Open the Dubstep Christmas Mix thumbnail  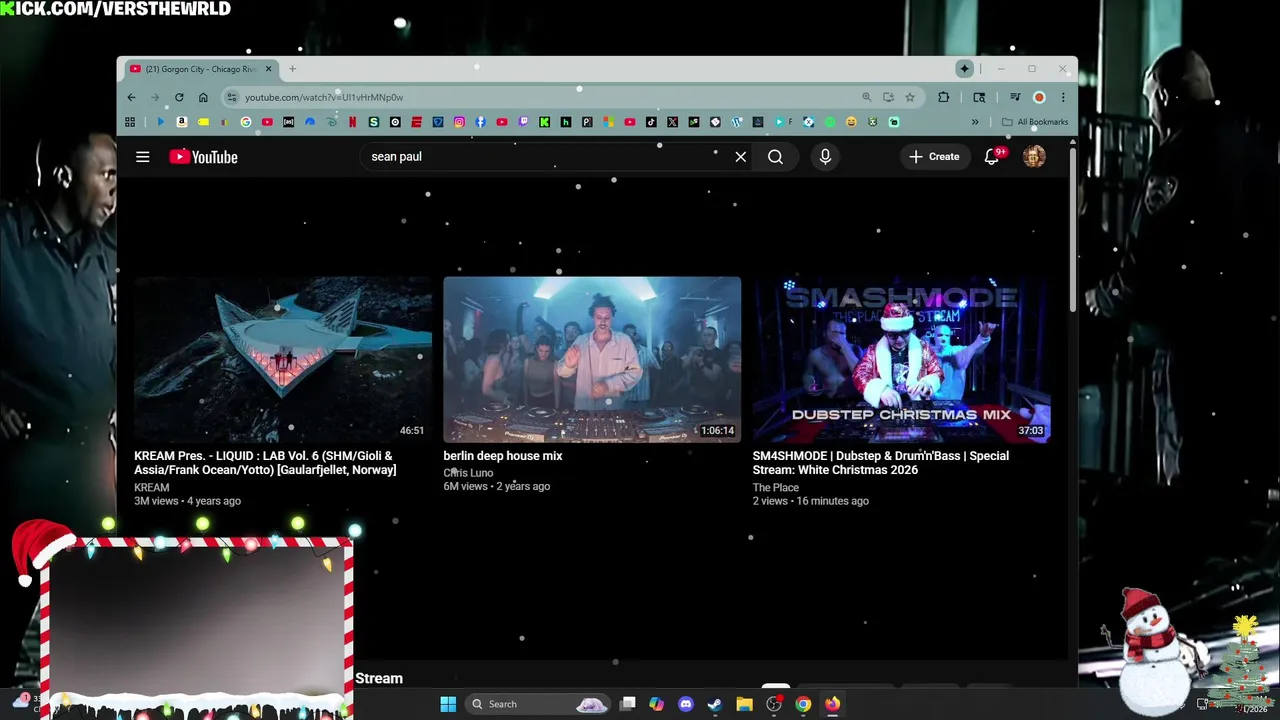coord(901,359)
